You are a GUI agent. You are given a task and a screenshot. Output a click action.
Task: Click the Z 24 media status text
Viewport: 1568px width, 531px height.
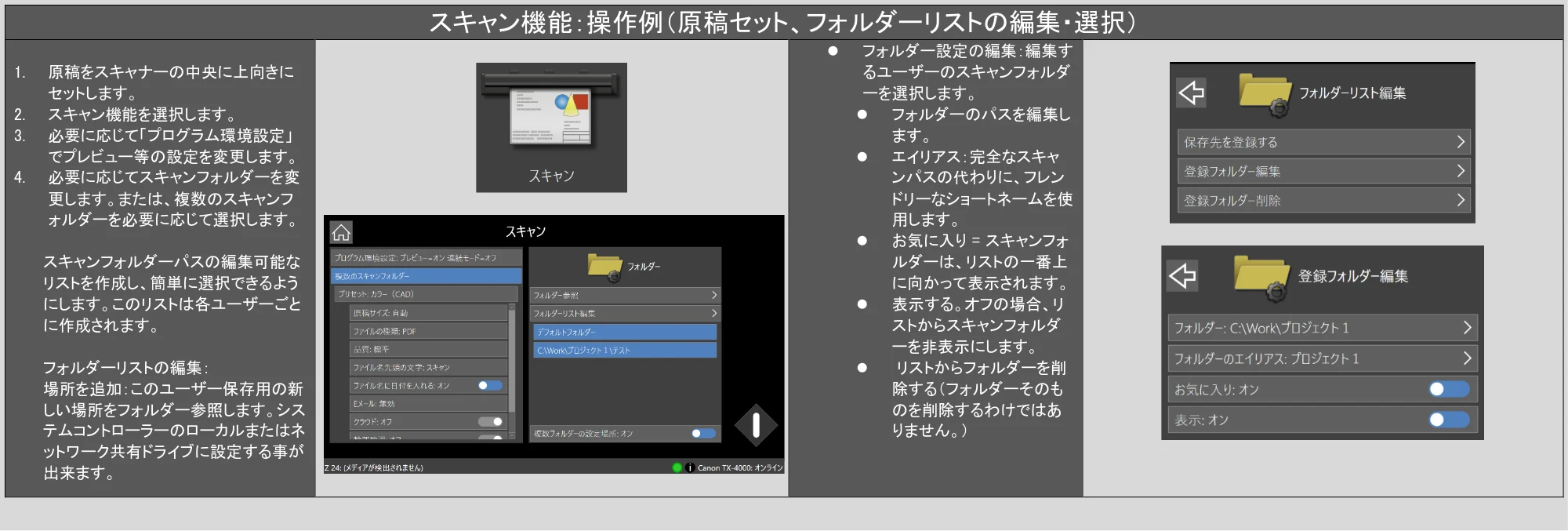(x=374, y=467)
